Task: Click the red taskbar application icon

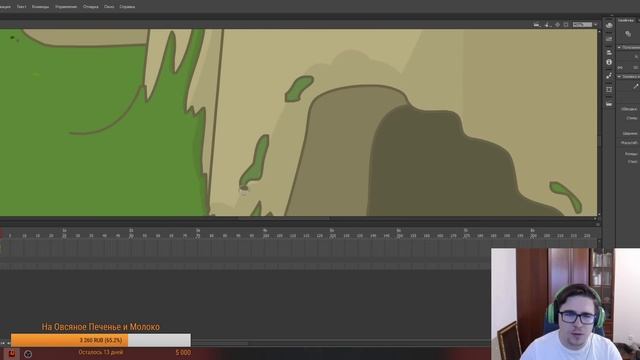Action: click(x=12, y=353)
